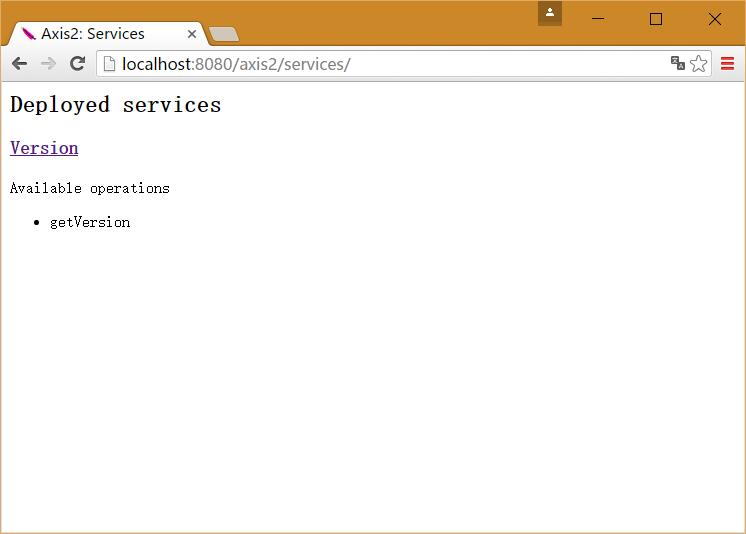Select the Axis2: Services tab
The height and width of the screenshot is (534, 746).
click(108, 34)
